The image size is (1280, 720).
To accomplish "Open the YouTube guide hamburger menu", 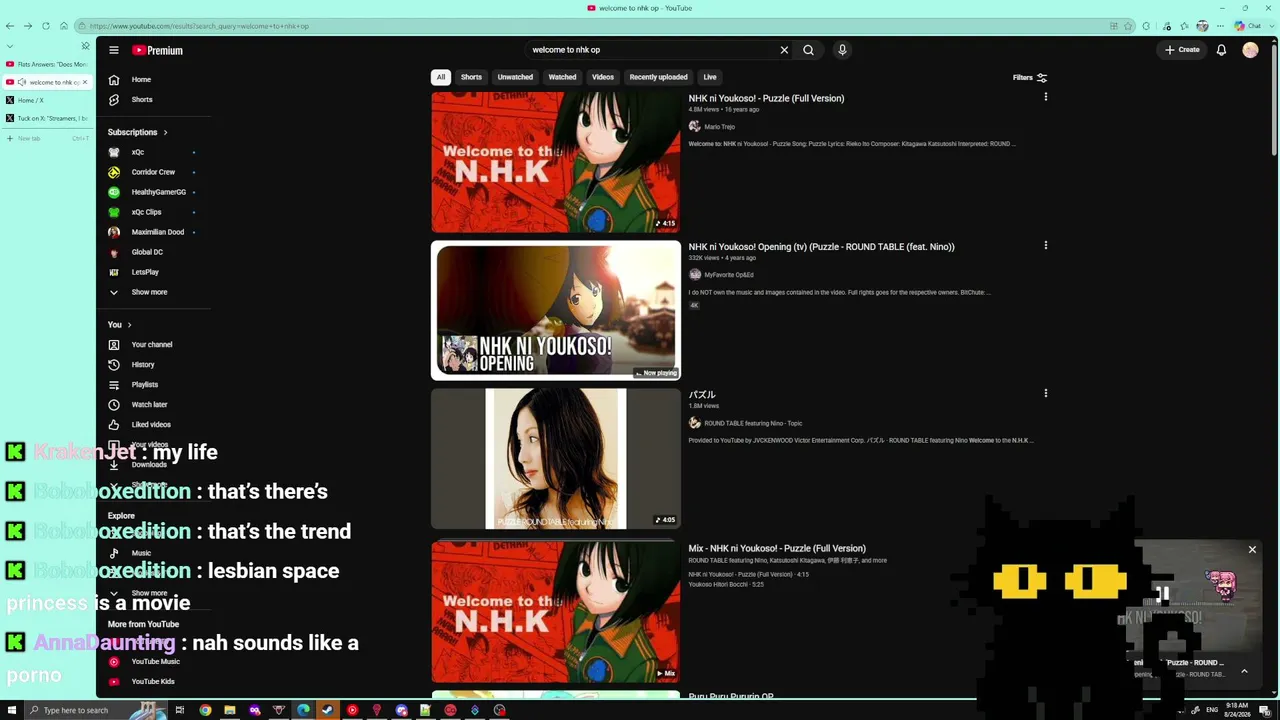I will [114, 50].
